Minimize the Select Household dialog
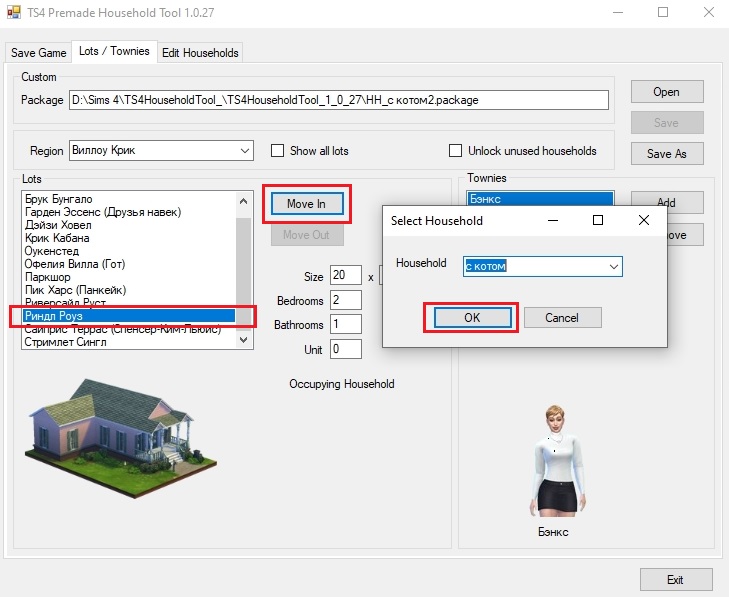The image size is (729, 597). click(552, 220)
